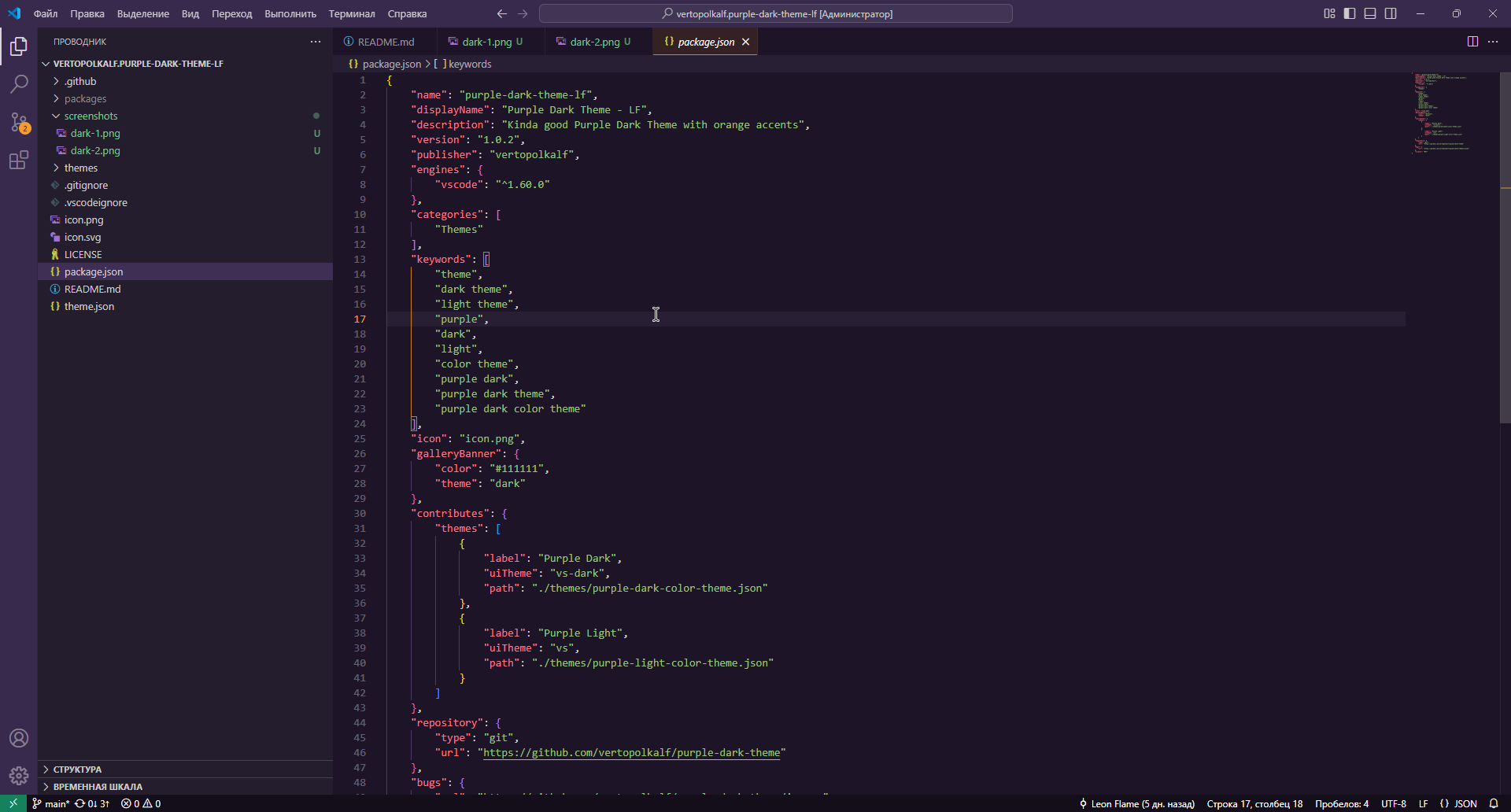Screen dimensions: 1511x812
Task: Open Explorer views and more actions ellipsis
Action: [316, 42]
